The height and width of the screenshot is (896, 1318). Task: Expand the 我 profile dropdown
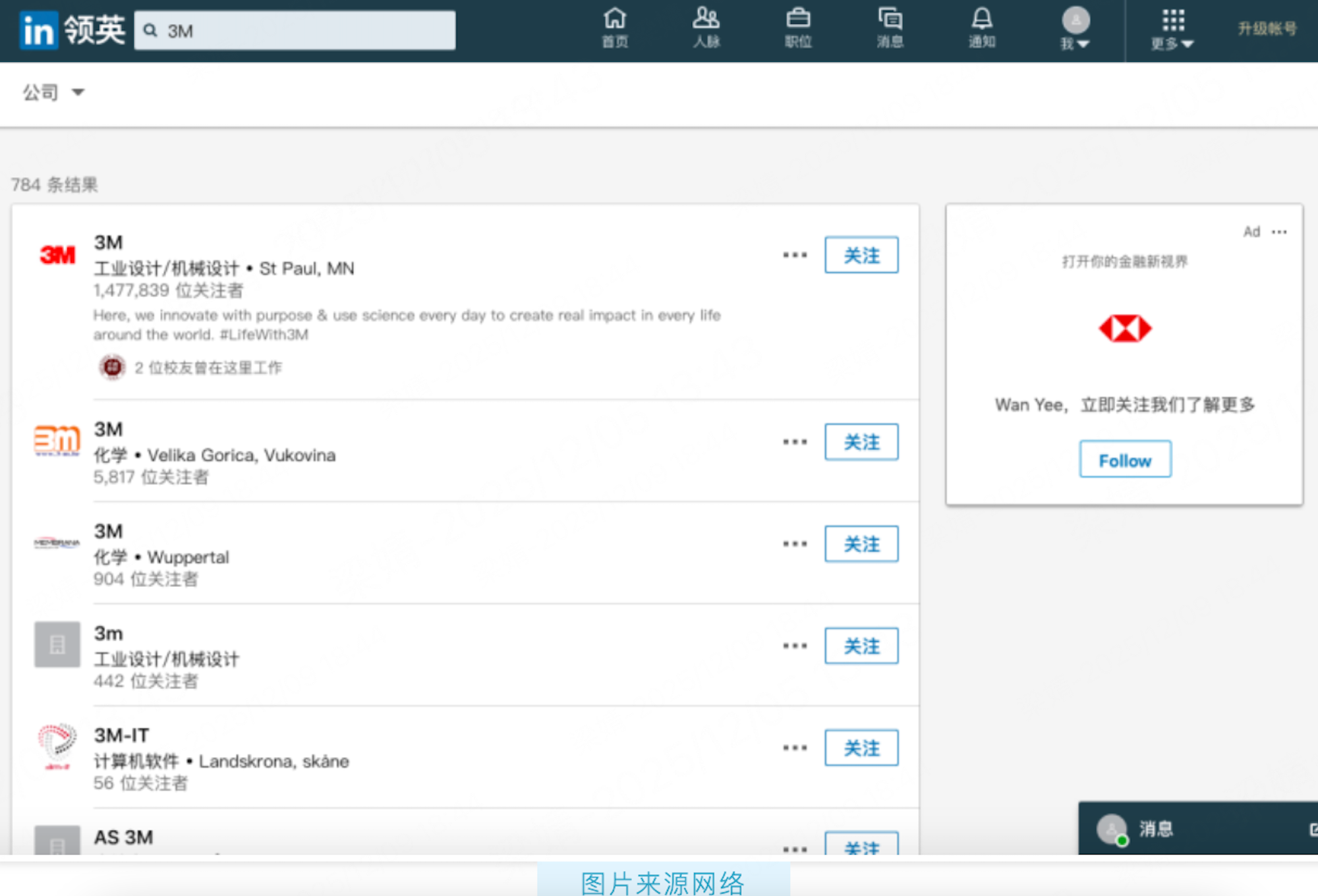point(1075,28)
